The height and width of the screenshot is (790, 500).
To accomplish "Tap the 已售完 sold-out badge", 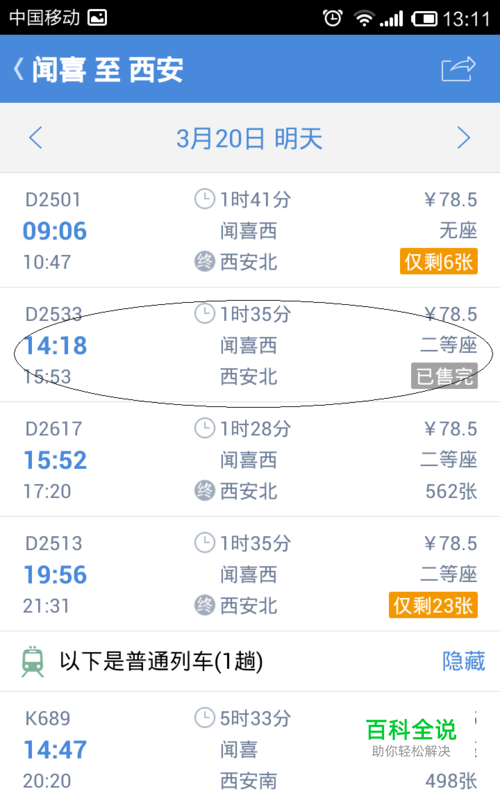I will tap(444, 376).
